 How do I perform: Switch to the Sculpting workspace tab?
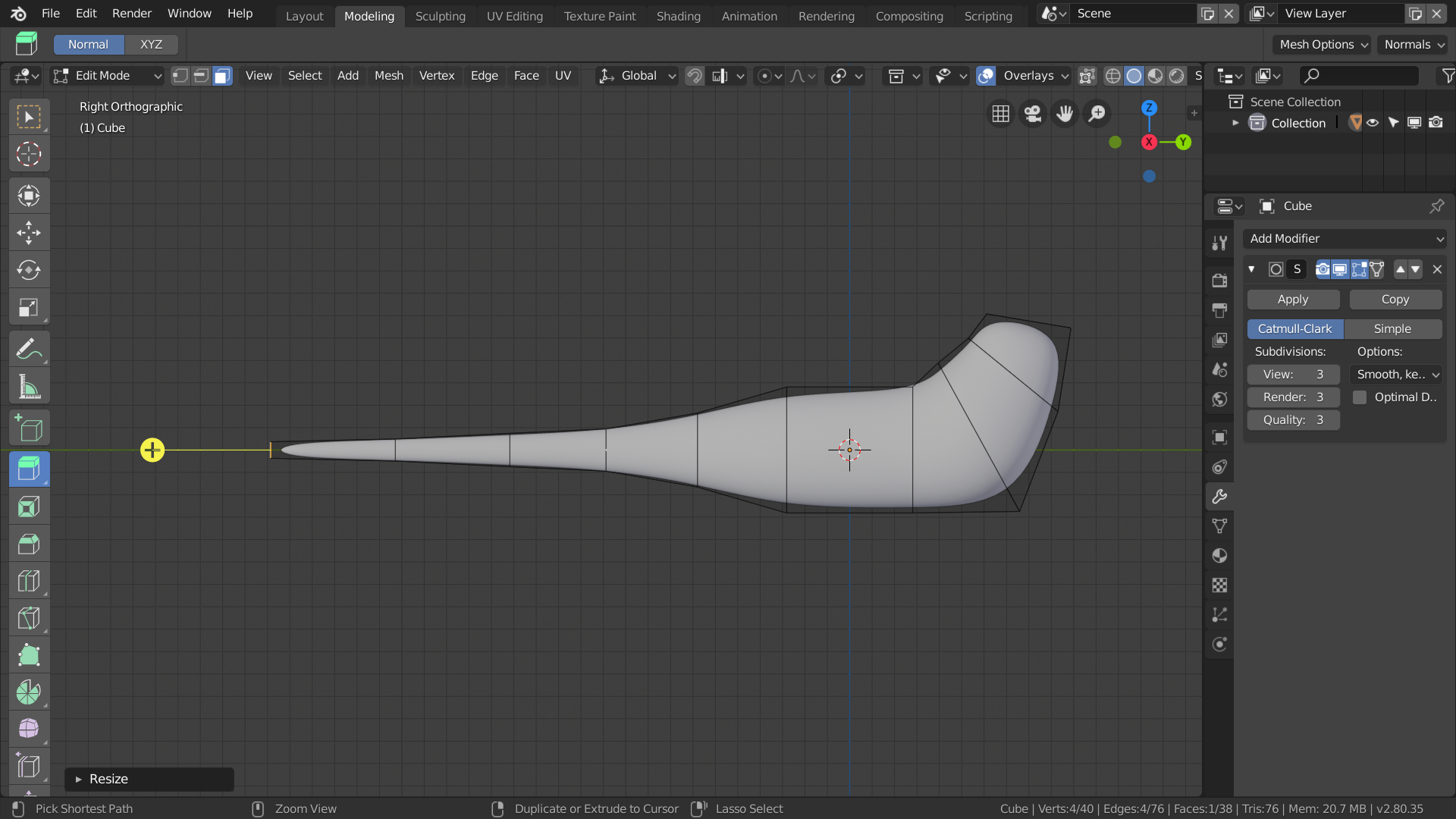441,16
